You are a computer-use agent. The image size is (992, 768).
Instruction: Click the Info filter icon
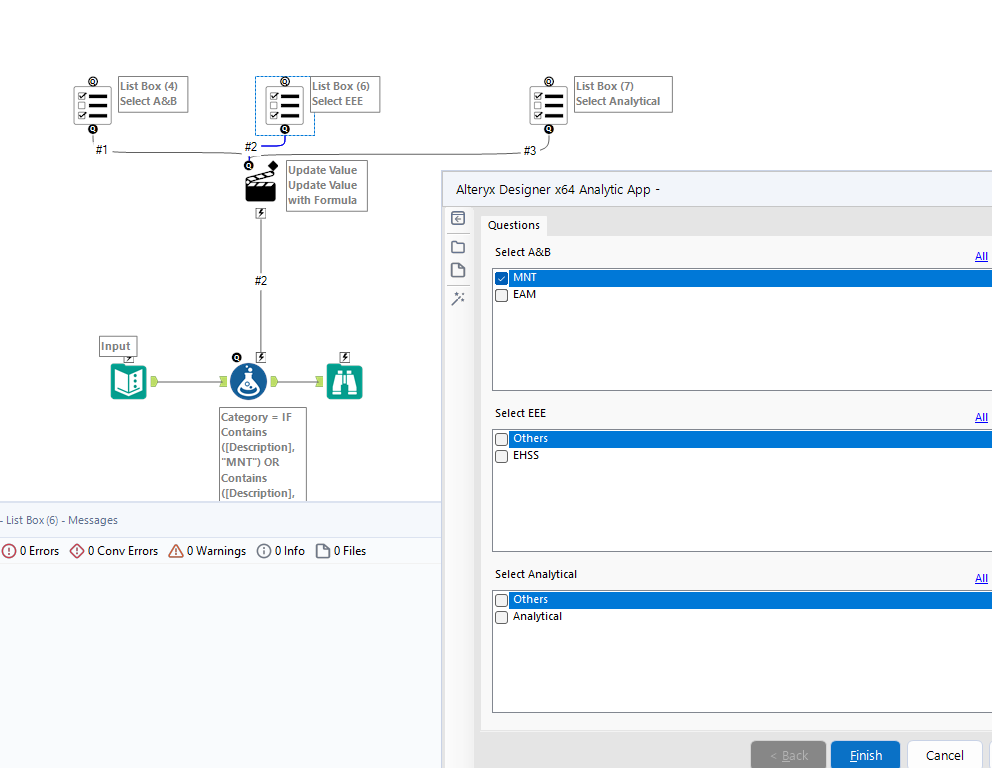click(264, 551)
